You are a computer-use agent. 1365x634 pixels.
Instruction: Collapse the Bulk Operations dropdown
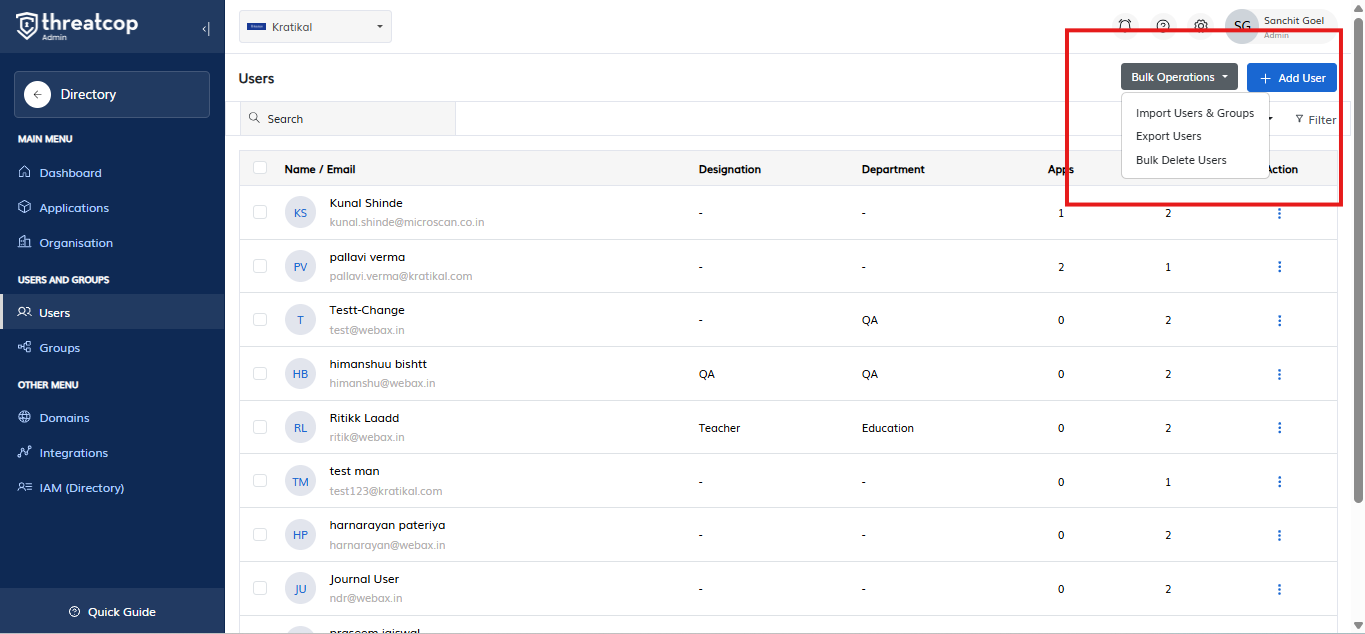tap(1179, 77)
